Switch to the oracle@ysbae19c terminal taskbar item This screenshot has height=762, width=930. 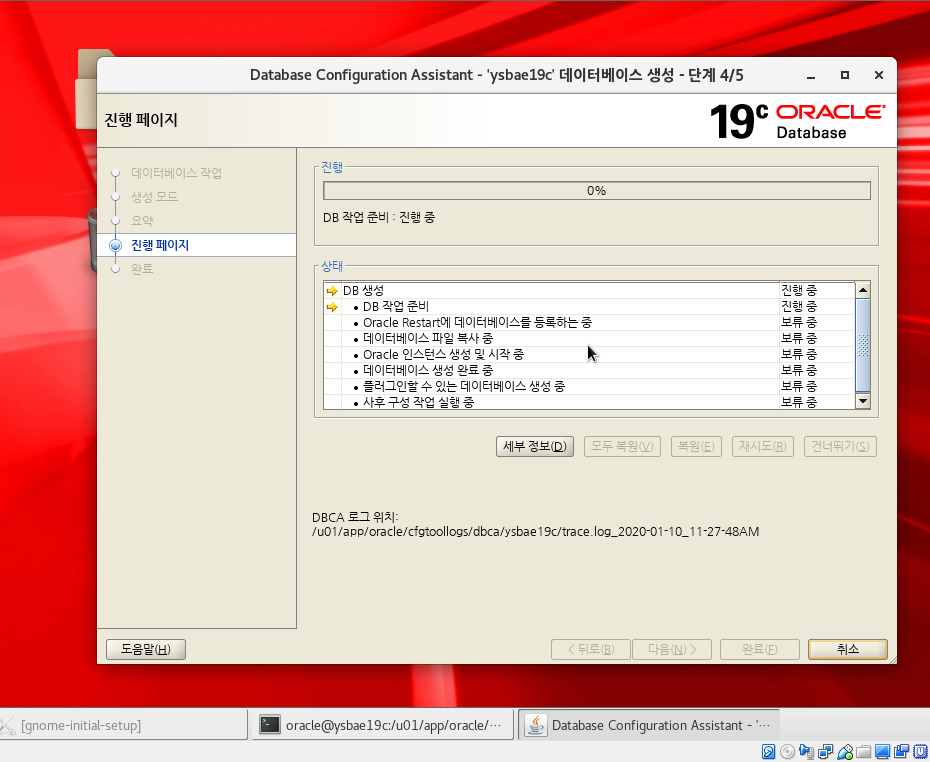coord(383,725)
